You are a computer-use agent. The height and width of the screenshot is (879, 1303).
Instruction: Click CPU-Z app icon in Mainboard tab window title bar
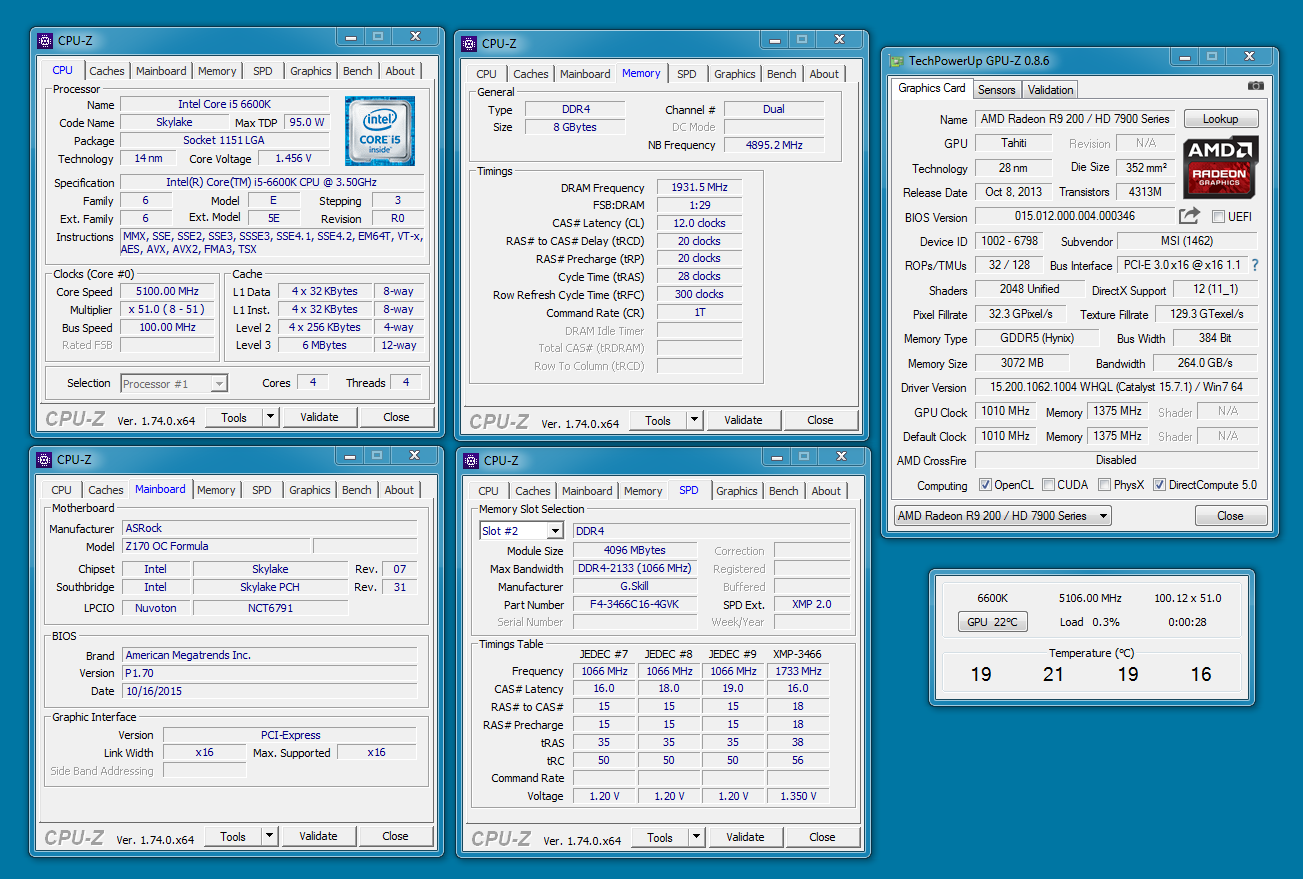pyautogui.click(x=45, y=460)
